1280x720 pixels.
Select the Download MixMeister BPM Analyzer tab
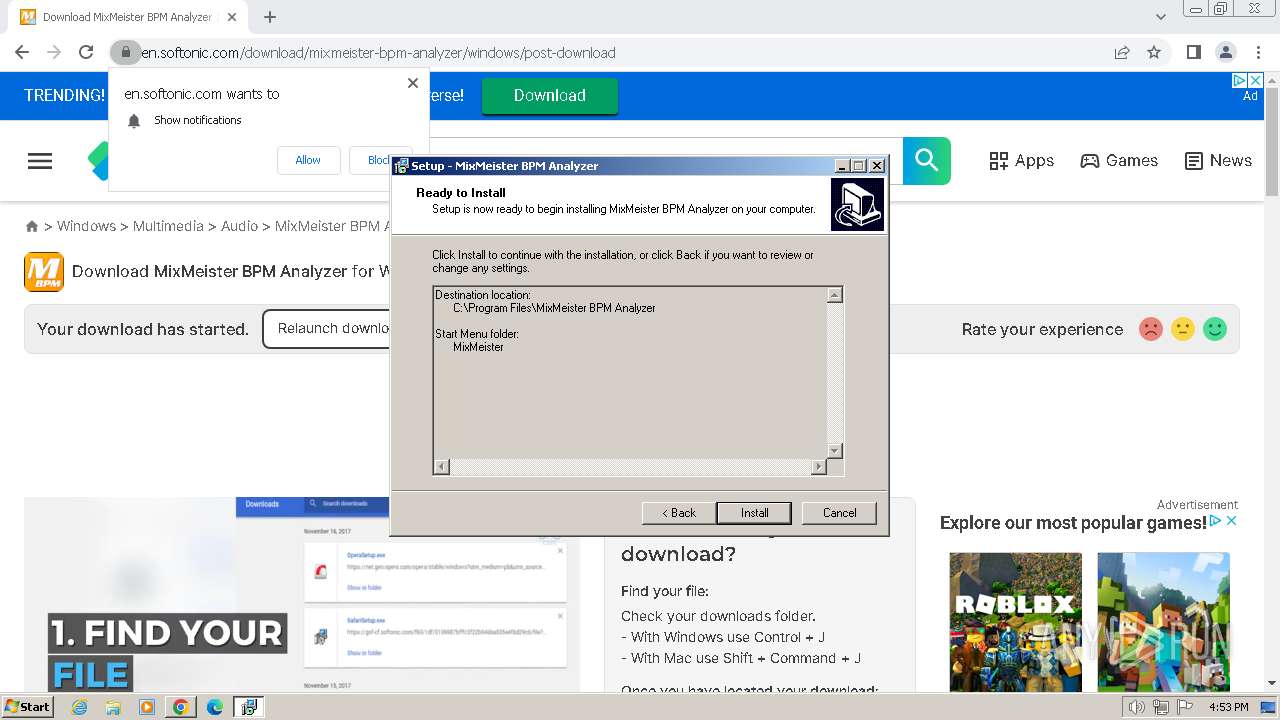(x=127, y=17)
